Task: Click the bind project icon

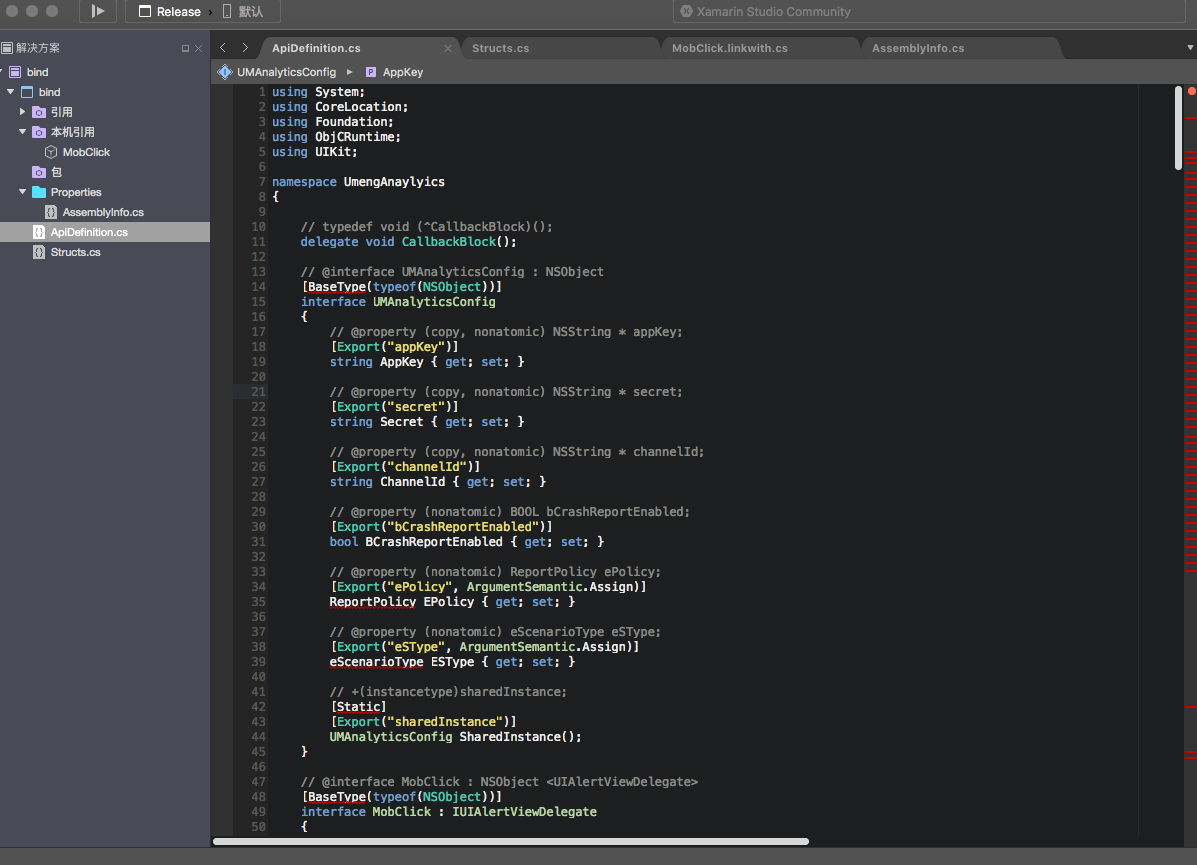Action: pos(27,92)
